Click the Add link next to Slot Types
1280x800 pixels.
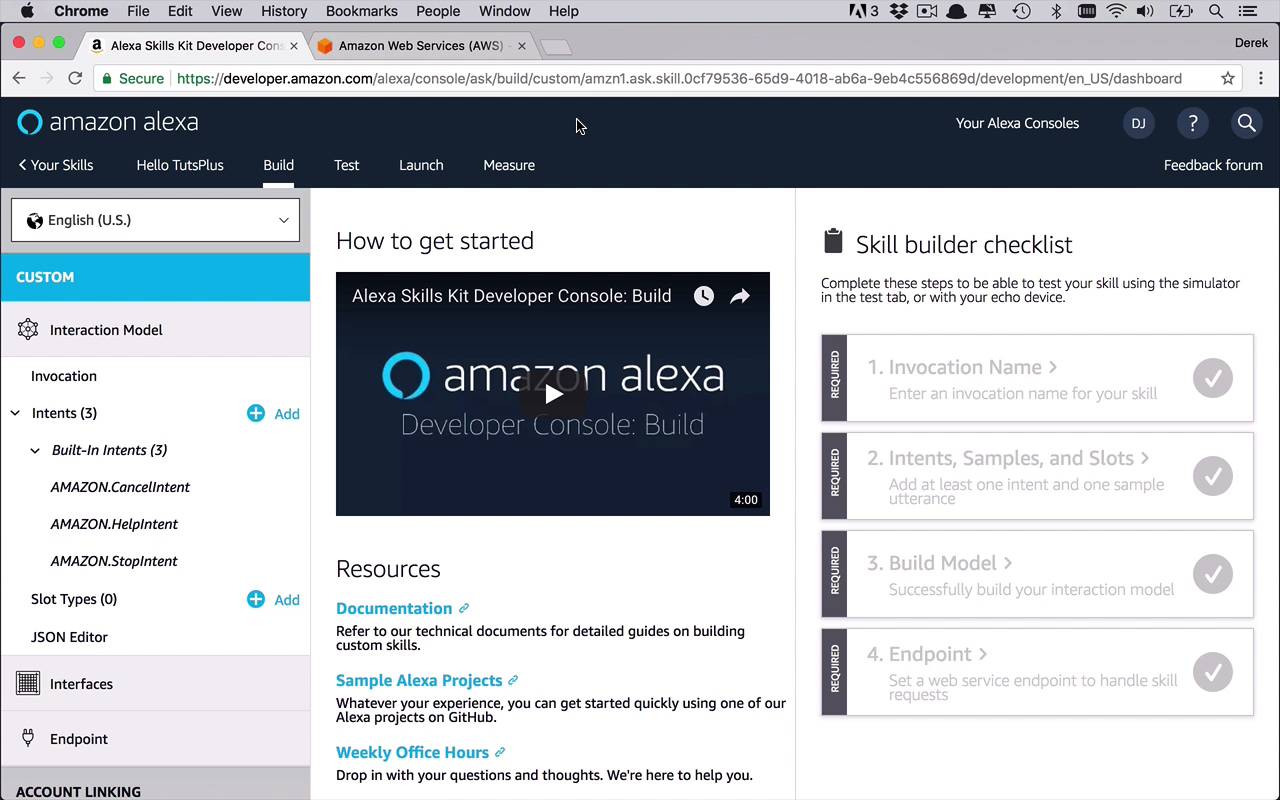[287, 600]
